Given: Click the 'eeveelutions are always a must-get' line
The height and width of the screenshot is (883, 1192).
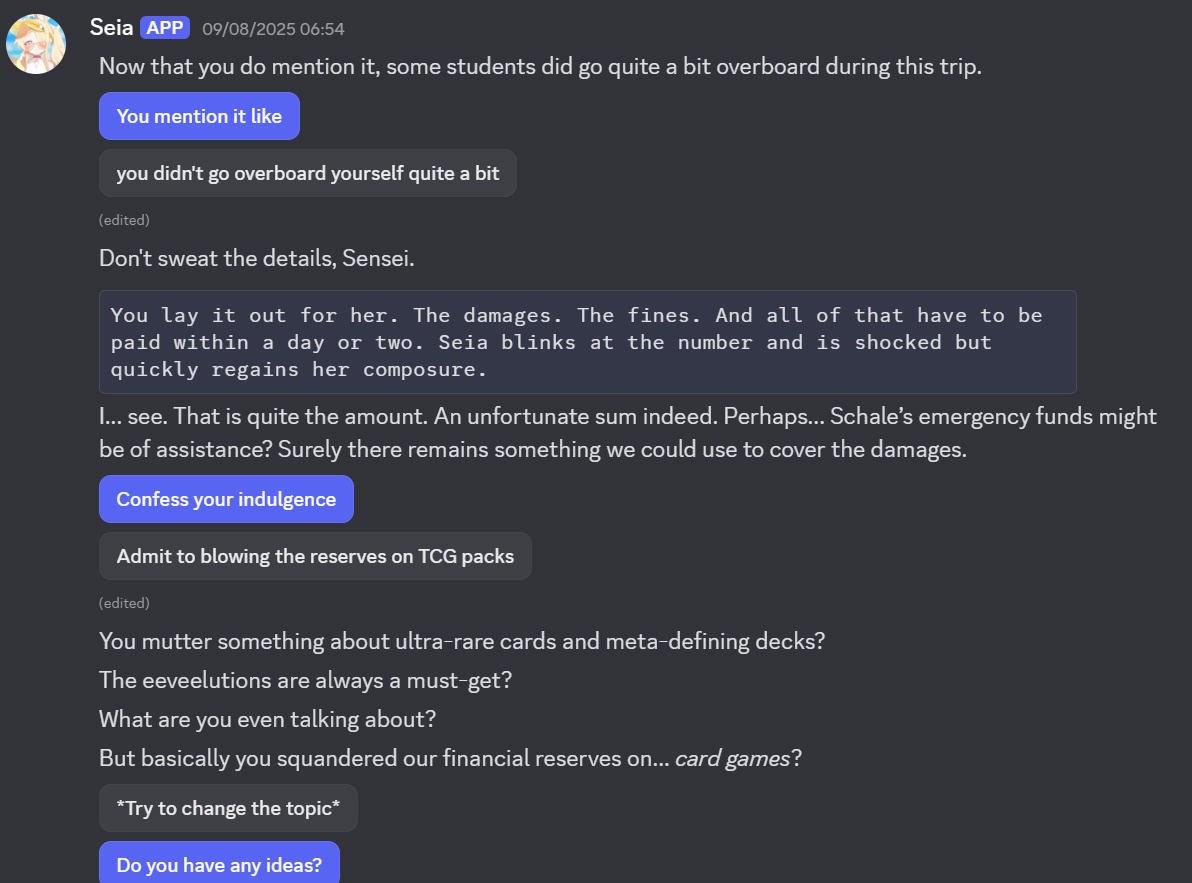Looking at the screenshot, I should 306,680.
